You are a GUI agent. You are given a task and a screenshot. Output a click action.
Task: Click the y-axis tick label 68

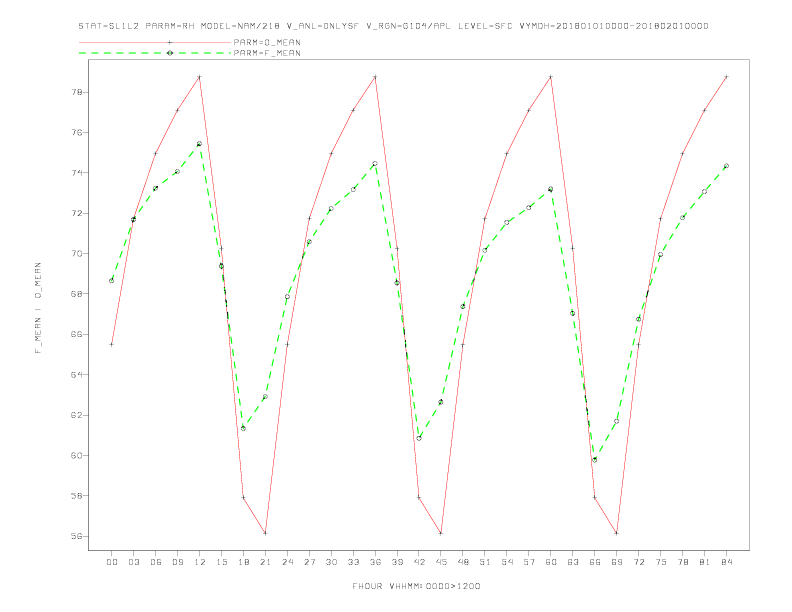[76, 294]
